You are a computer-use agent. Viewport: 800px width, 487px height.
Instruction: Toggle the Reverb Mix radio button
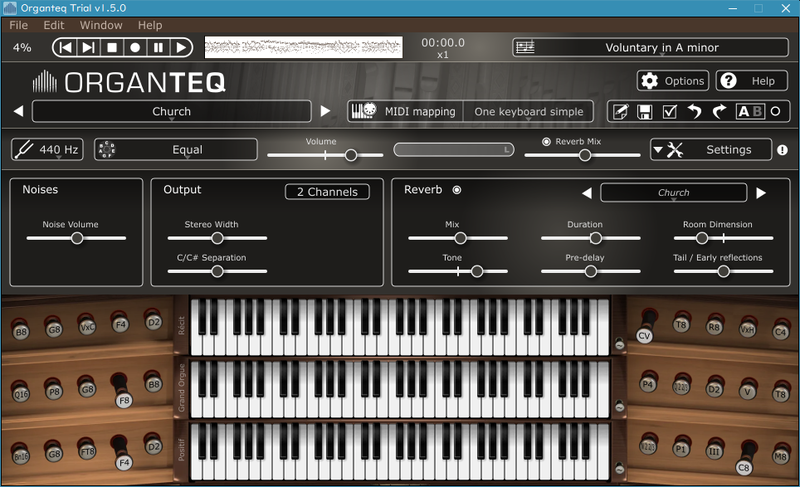tap(546, 141)
